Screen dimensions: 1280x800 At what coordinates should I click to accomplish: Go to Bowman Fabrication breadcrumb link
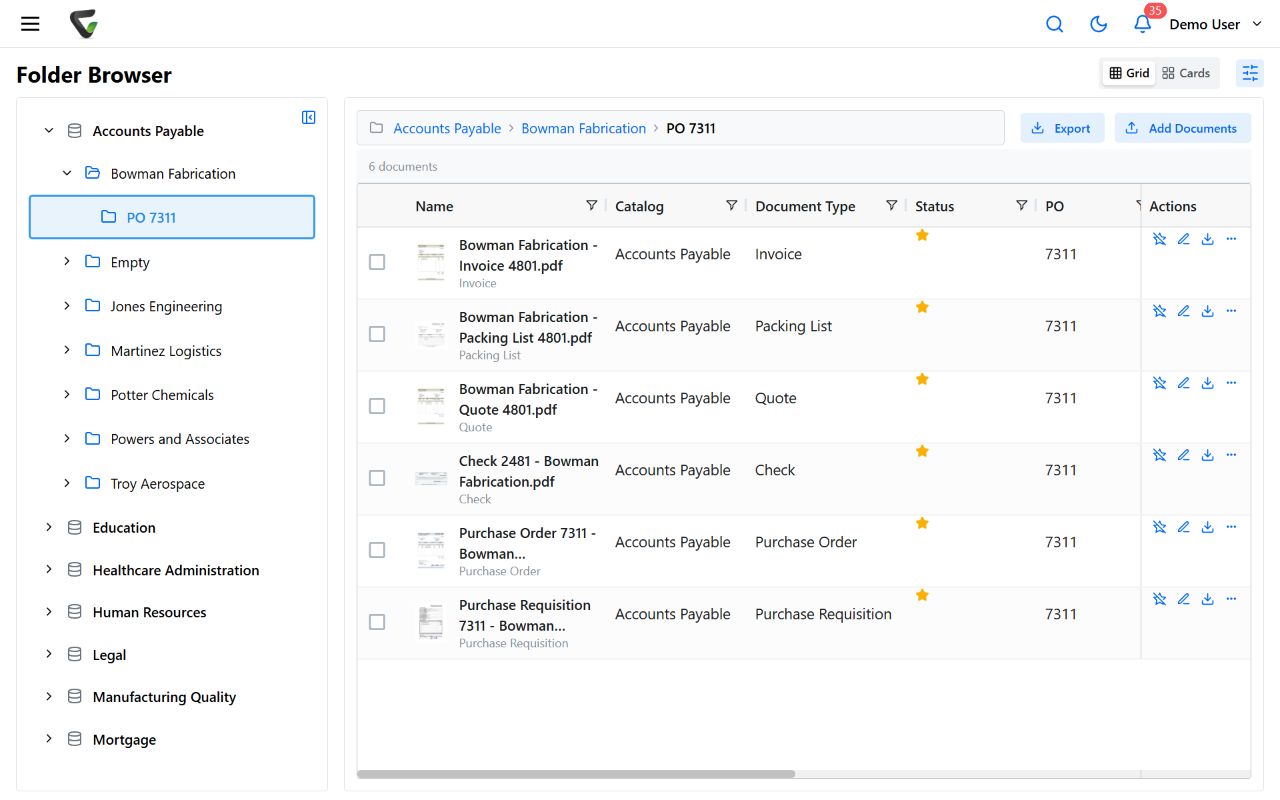coord(584,128)
